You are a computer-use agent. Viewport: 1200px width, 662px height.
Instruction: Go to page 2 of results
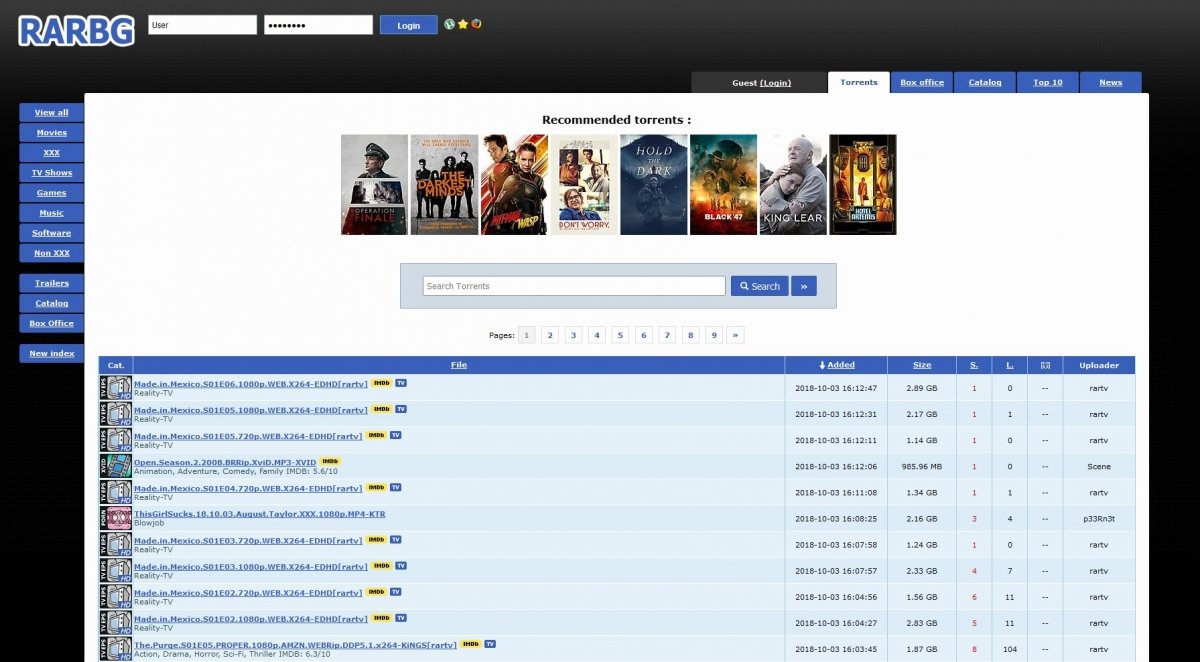coord(550,335)
